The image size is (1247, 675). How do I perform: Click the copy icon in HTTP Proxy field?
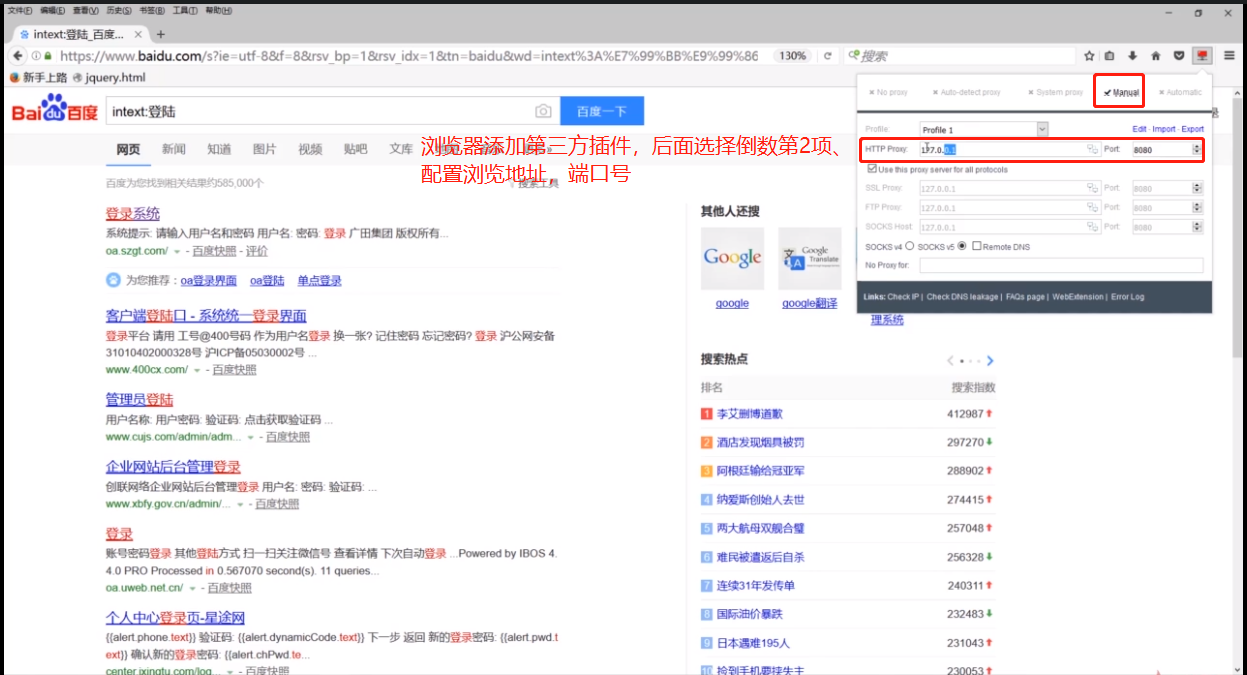click(1093, 150)
